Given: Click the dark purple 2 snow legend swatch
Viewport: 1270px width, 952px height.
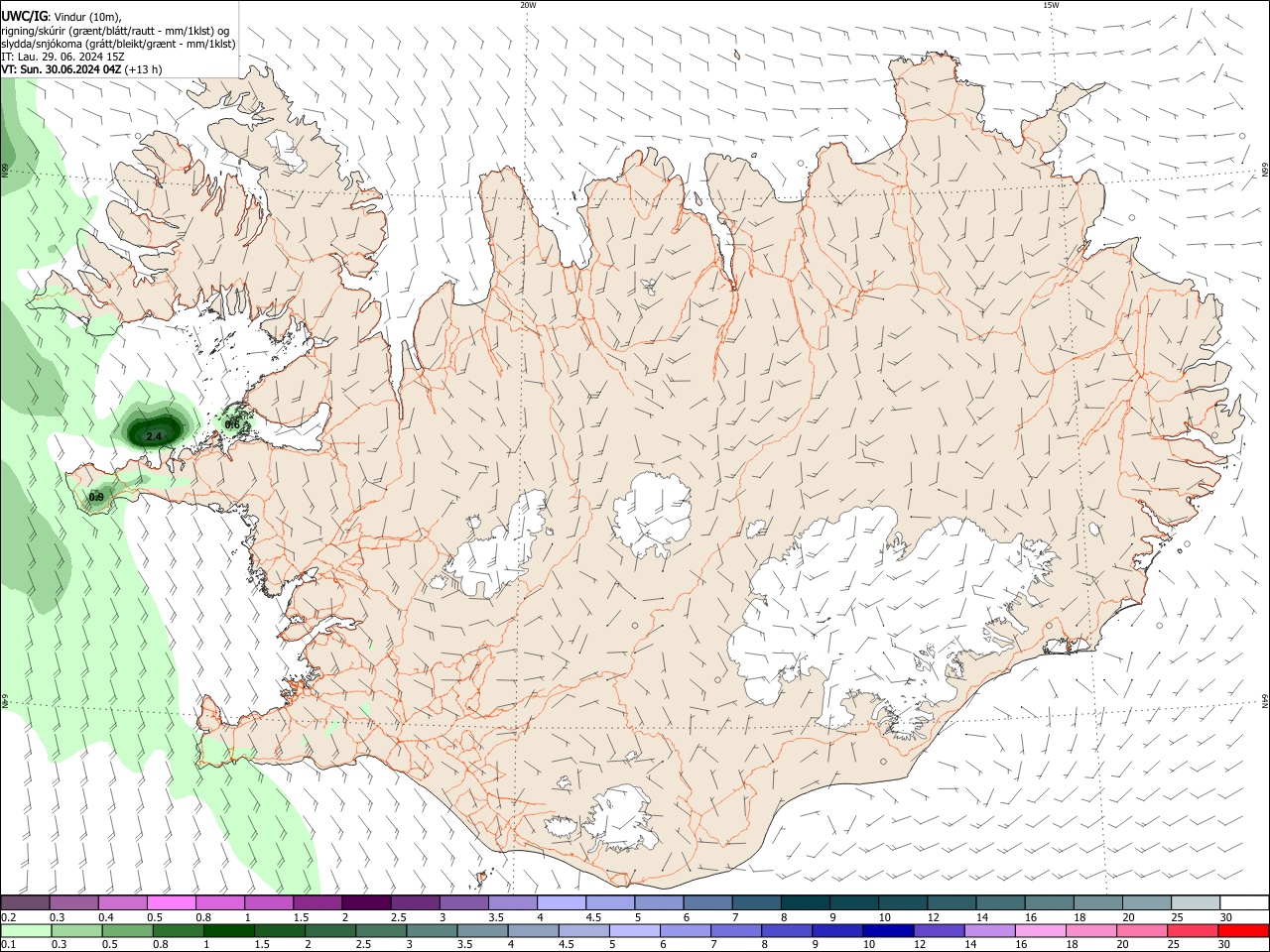Looking at the screenshot, I should (366, 903).
